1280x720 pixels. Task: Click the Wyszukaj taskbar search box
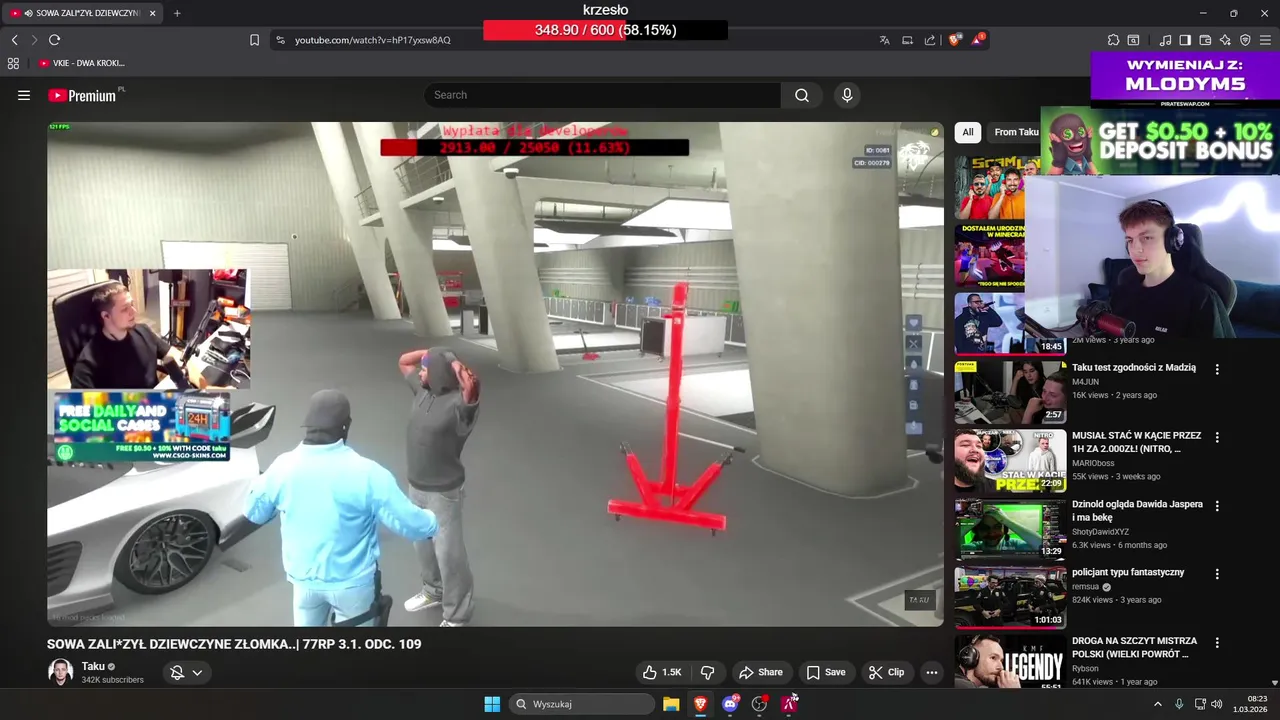pyautogui.click(x=582, y=704)
